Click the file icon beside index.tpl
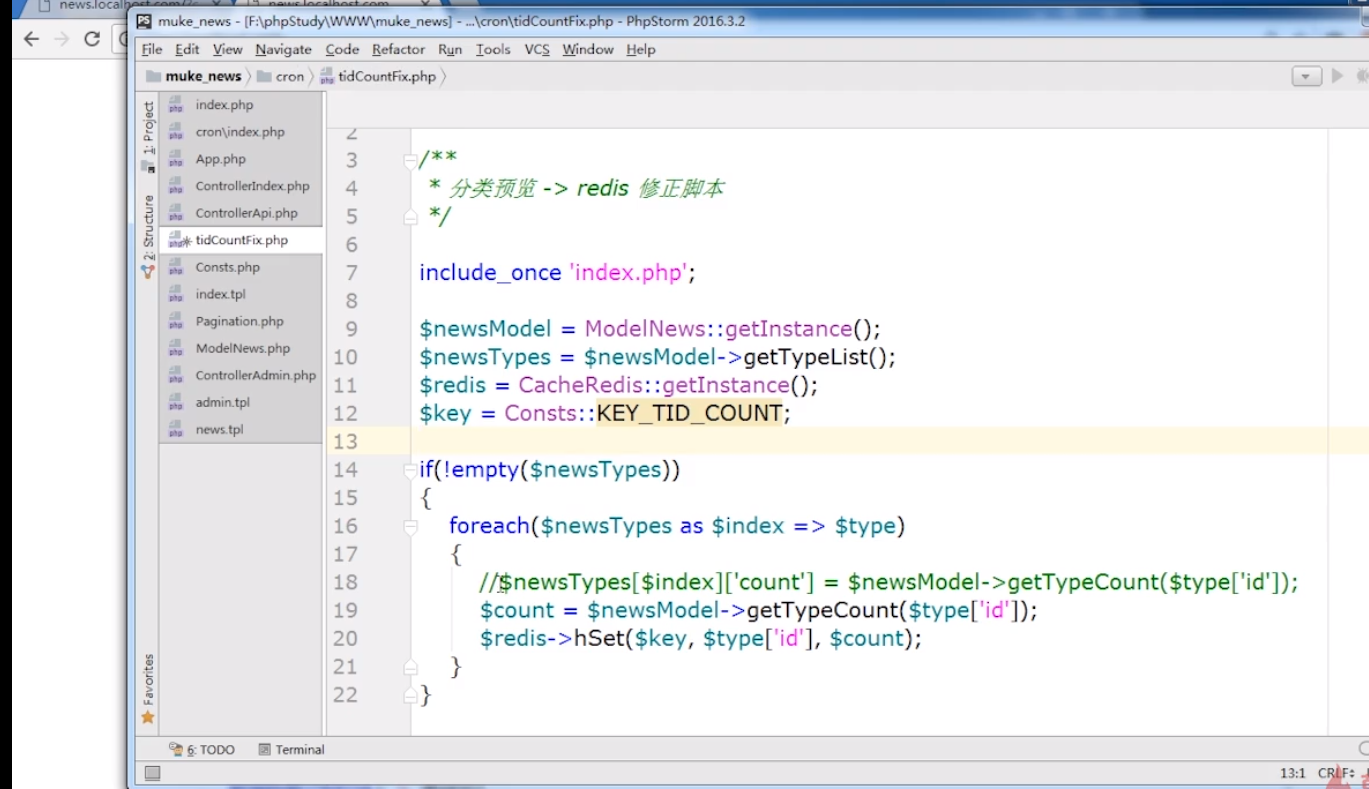This screenshot has width=1369, height=789. coord(176,294)
